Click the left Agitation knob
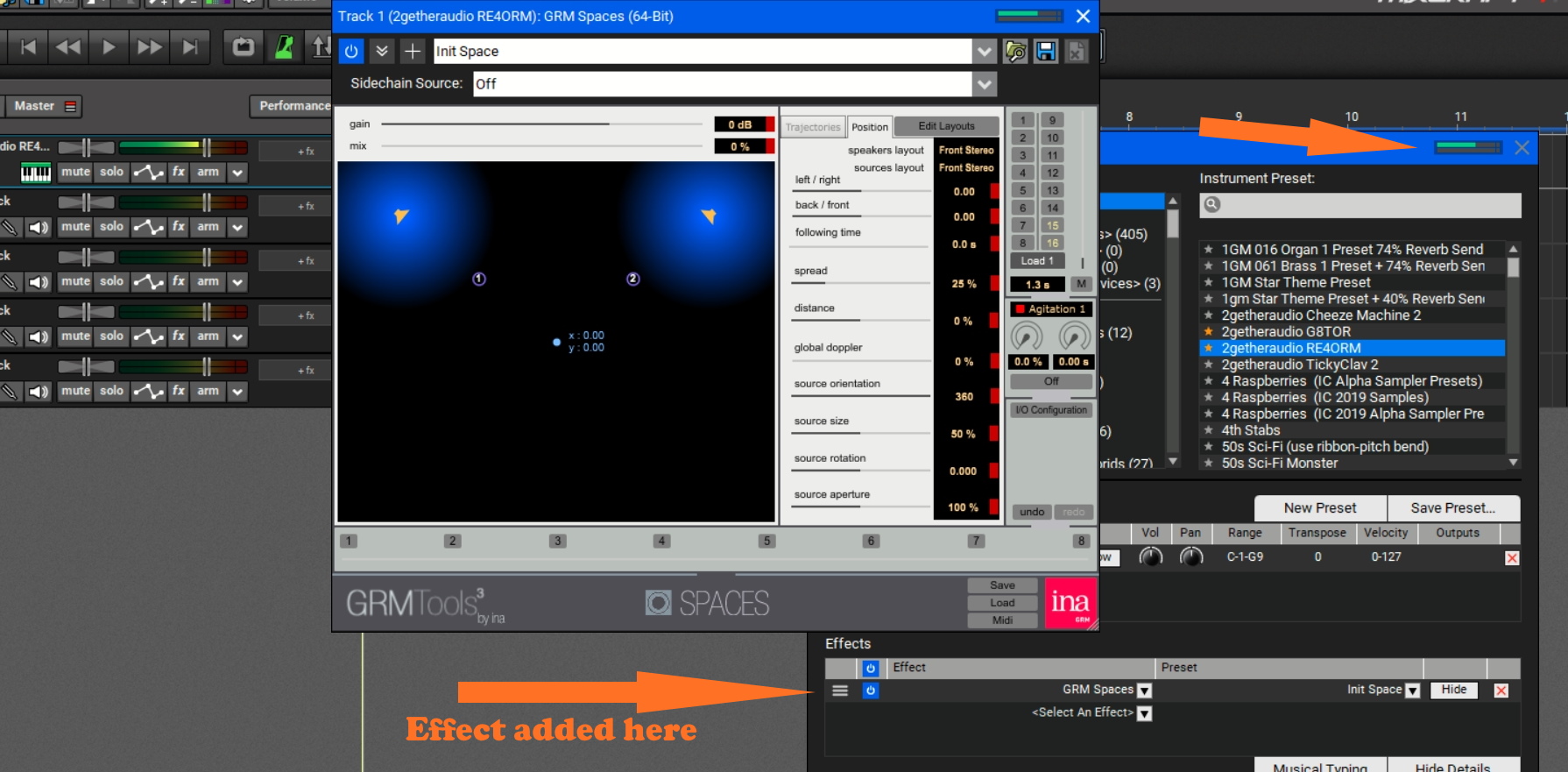Screen dimensions: 1568x772 click(1027, 336)
